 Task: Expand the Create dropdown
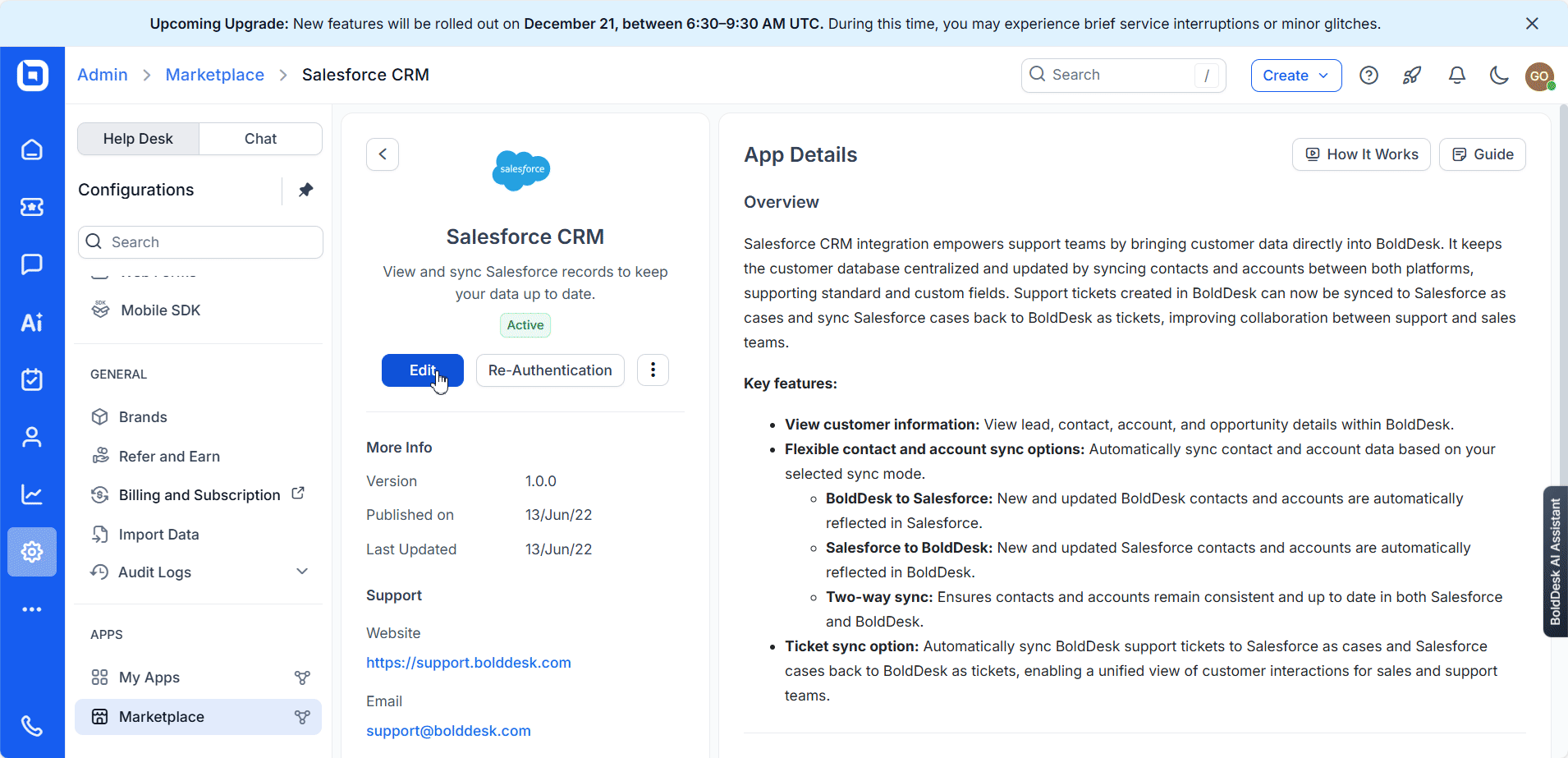(x=1295, y=75)
